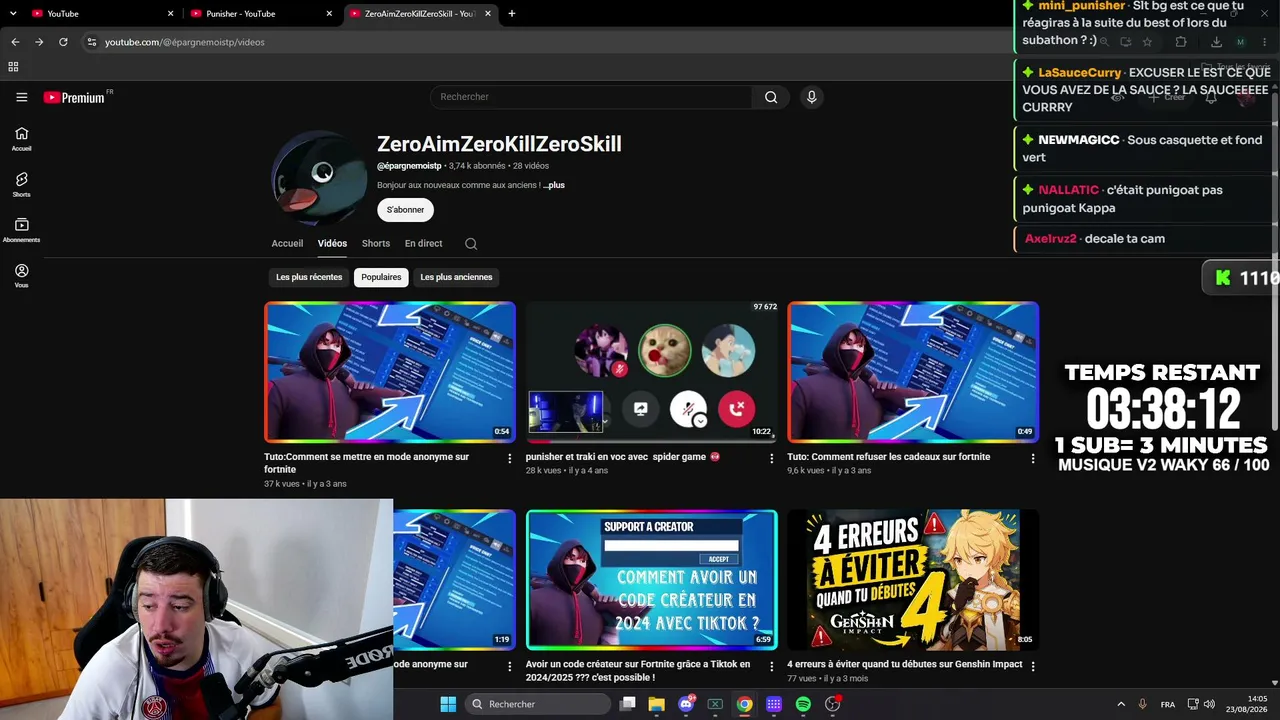Open a new browser tab

pos(512,14)
